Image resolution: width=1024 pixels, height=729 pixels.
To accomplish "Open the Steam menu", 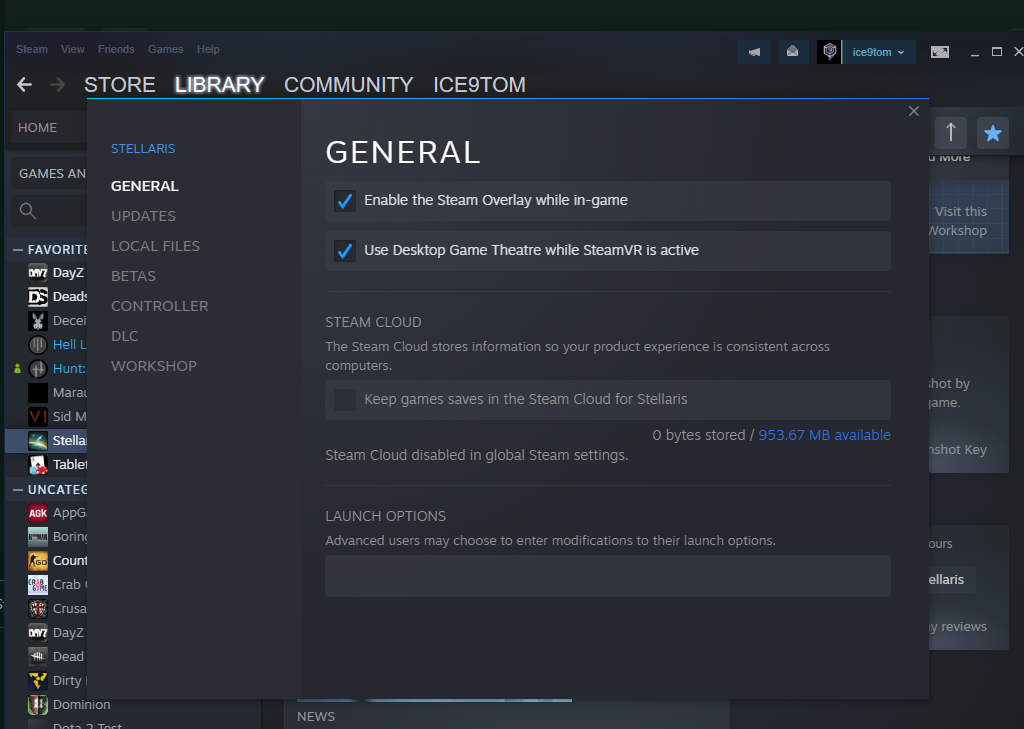I will pyautogui.click(x=32, y=49).
